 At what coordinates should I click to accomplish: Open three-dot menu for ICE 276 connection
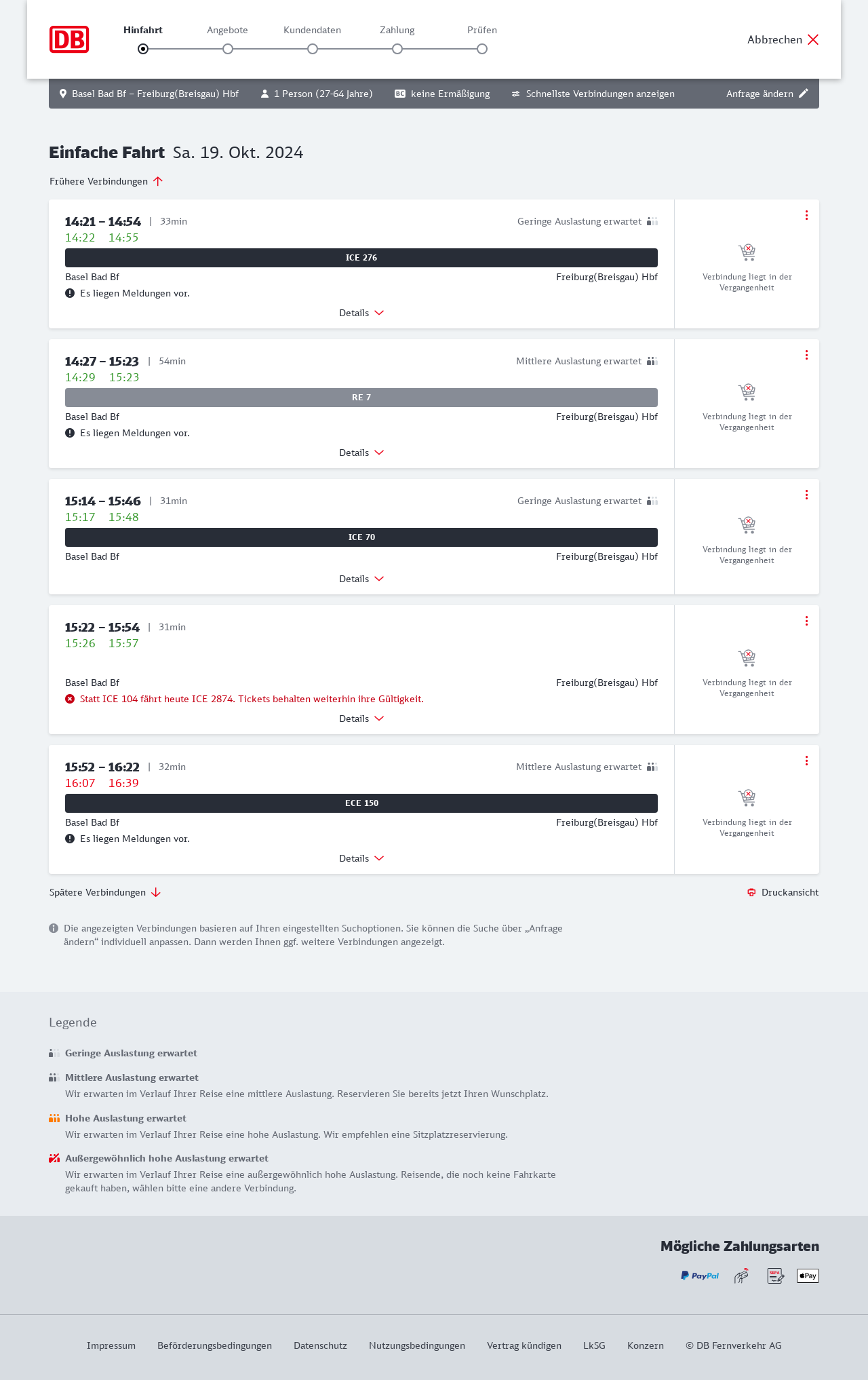(x=806, y=215)
